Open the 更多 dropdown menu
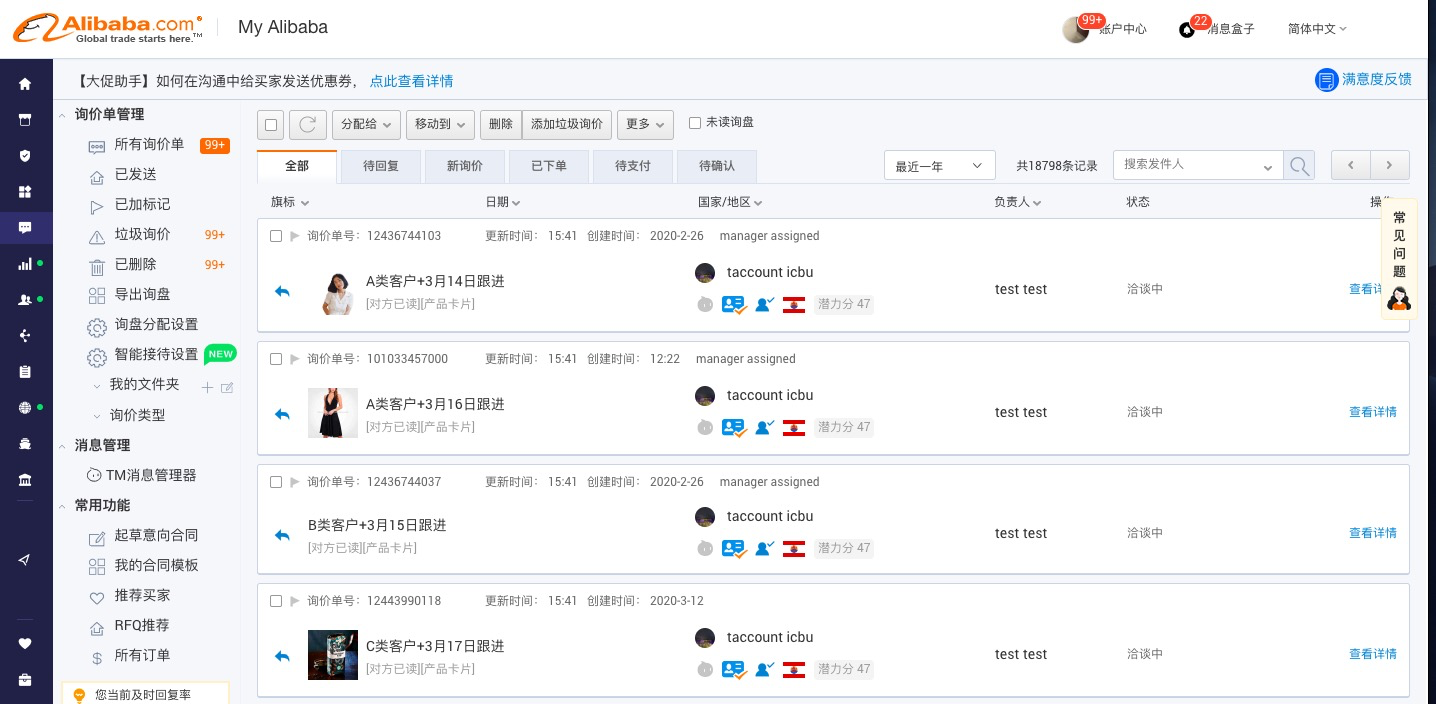Screen dimensions: 1436x704 (645, 124)
